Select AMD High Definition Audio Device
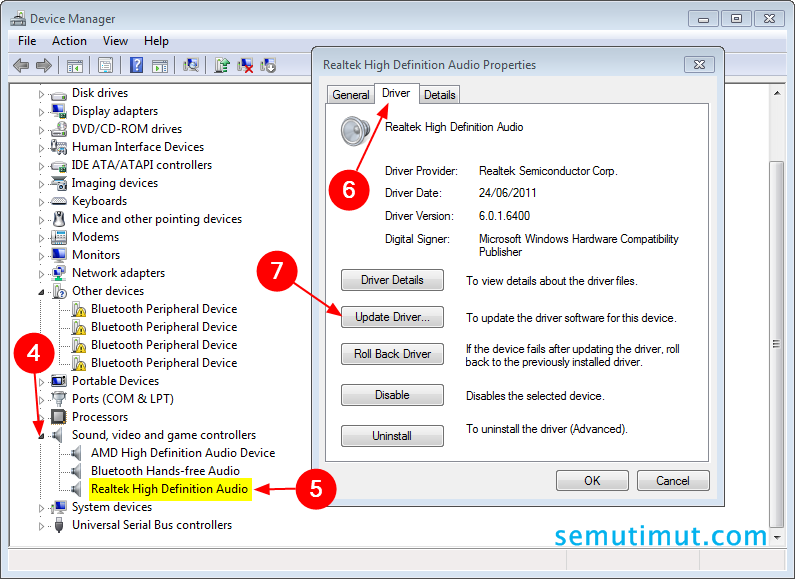 (x=183, y=453)
